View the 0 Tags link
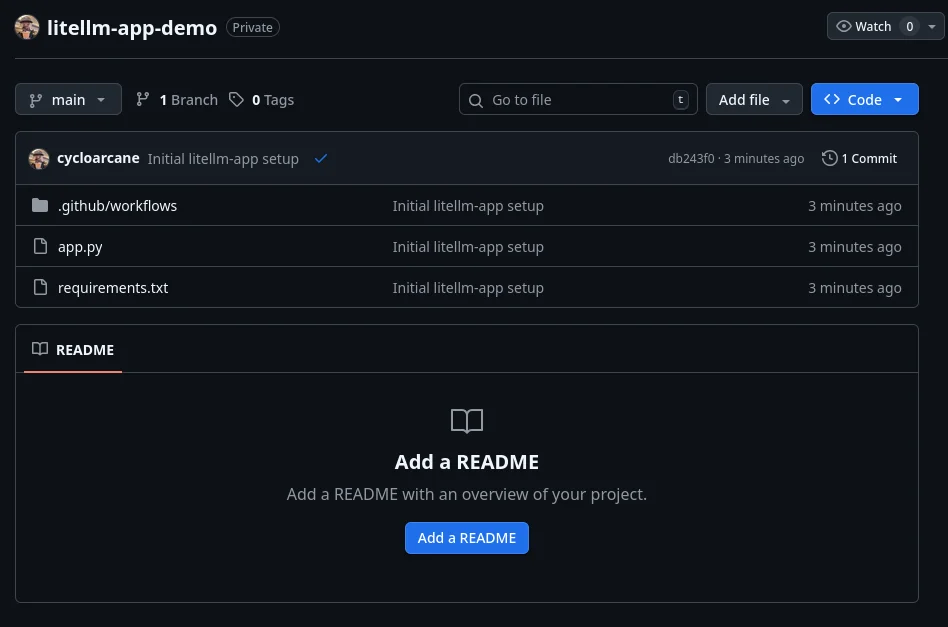This screenshot has width=948, height=627. click(273, 100)
